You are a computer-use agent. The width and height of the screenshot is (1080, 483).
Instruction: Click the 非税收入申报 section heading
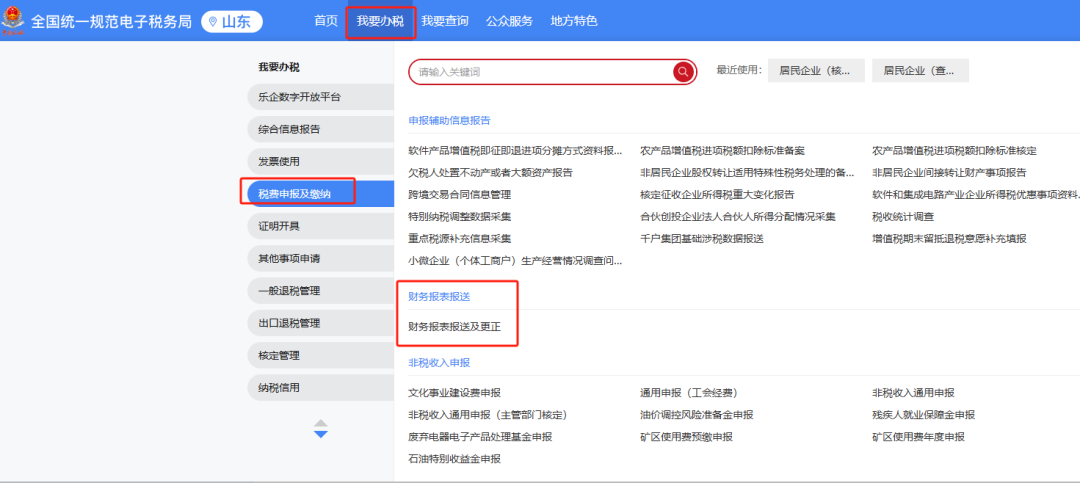coord(439,362)
